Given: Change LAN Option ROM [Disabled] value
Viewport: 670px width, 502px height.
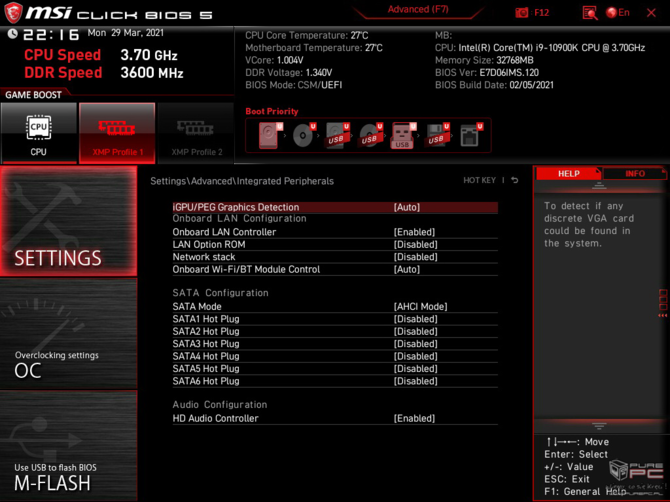Looking at the screenshot, I should coord(415,244).
